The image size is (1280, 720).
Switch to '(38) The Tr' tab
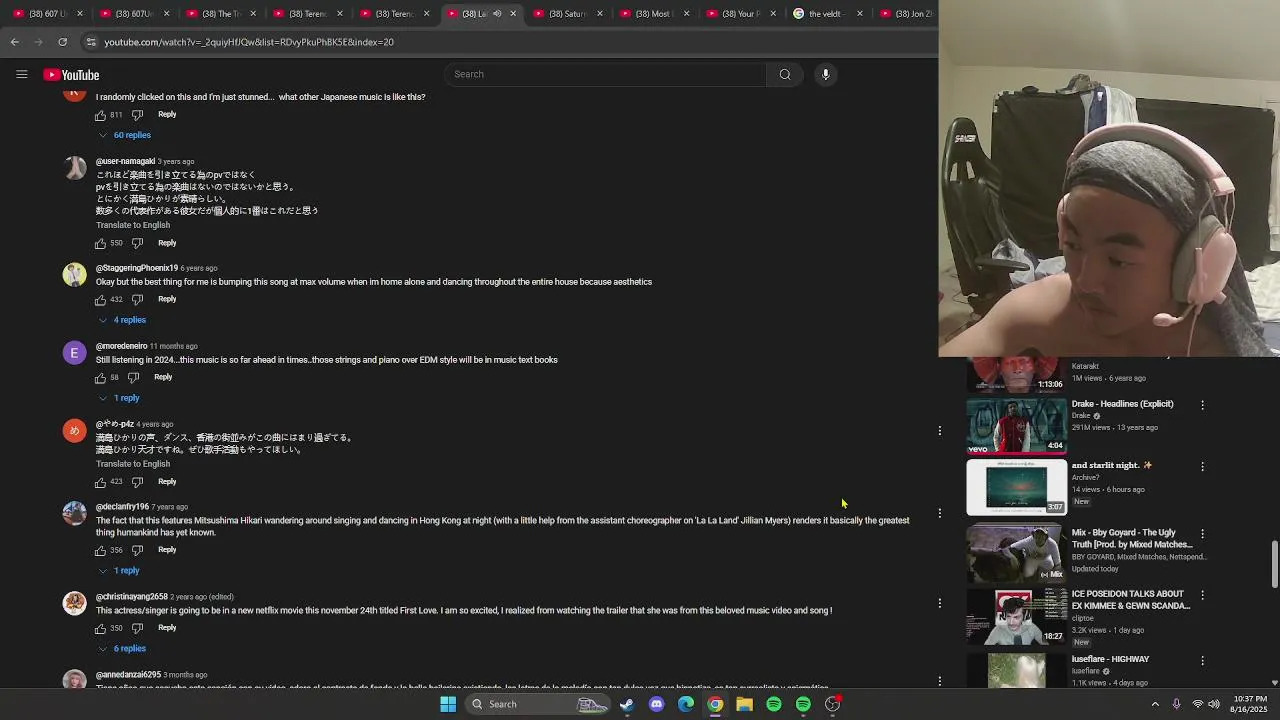(x=220, y=14)
